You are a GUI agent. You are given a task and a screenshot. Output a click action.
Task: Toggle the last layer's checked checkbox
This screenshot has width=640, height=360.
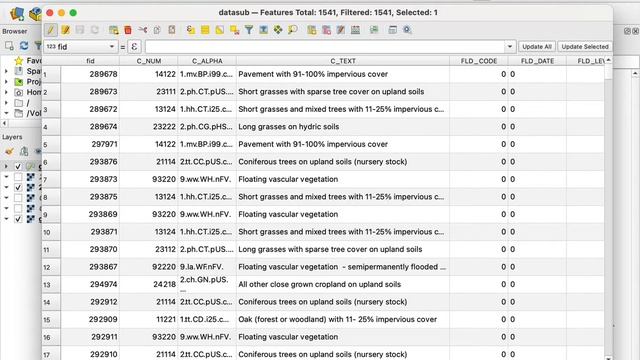pos(18,219)
